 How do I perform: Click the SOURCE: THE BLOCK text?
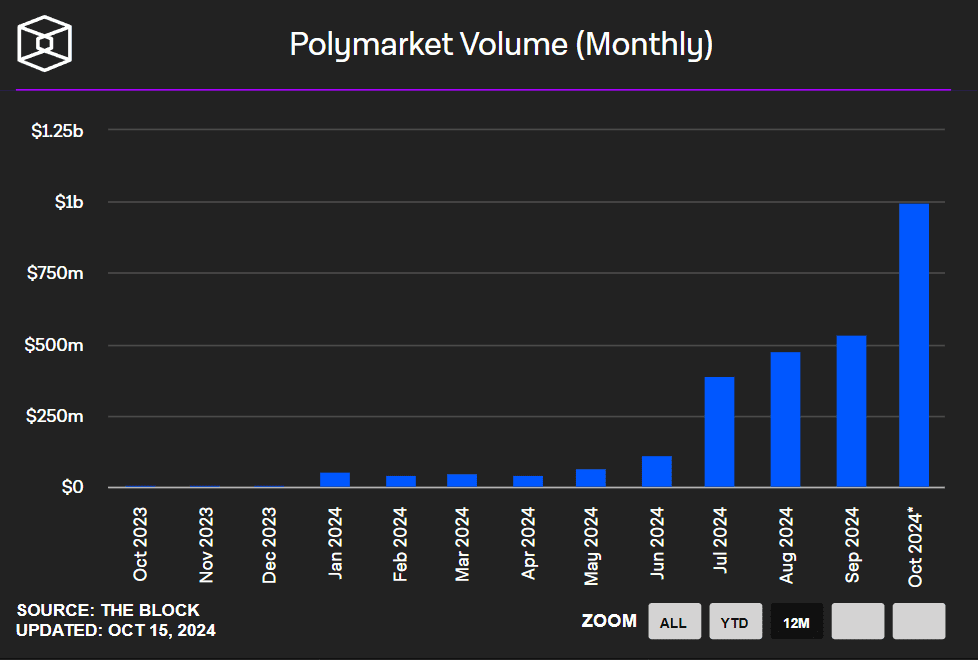point(108,610)
